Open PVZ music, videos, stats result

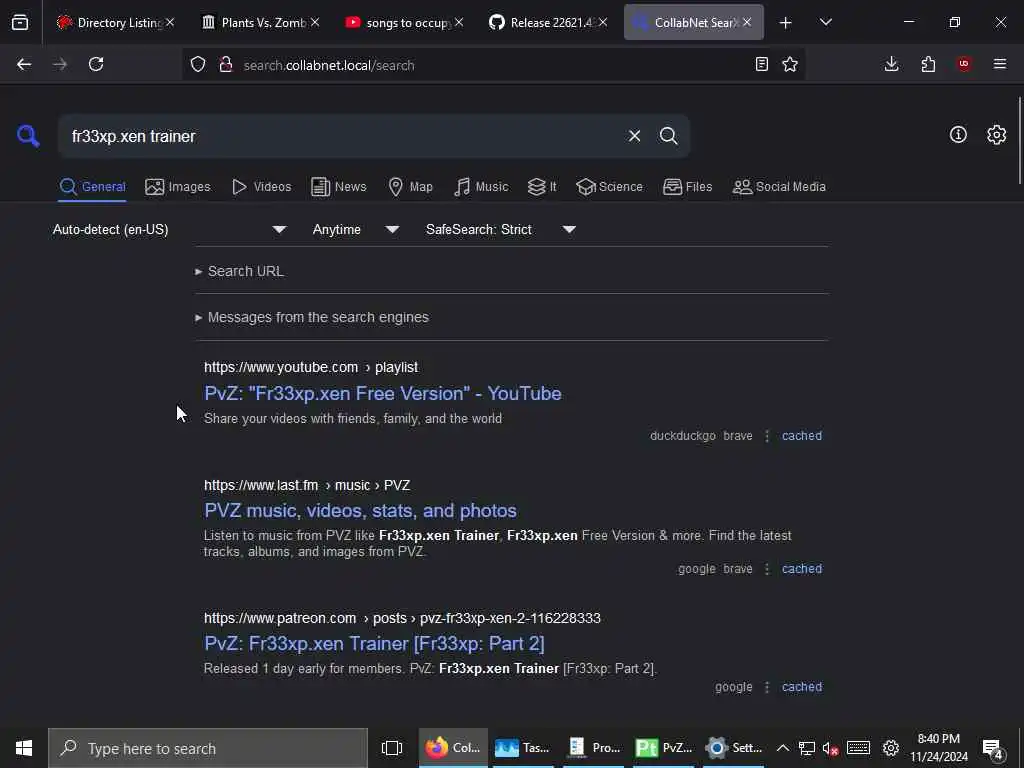360,510
